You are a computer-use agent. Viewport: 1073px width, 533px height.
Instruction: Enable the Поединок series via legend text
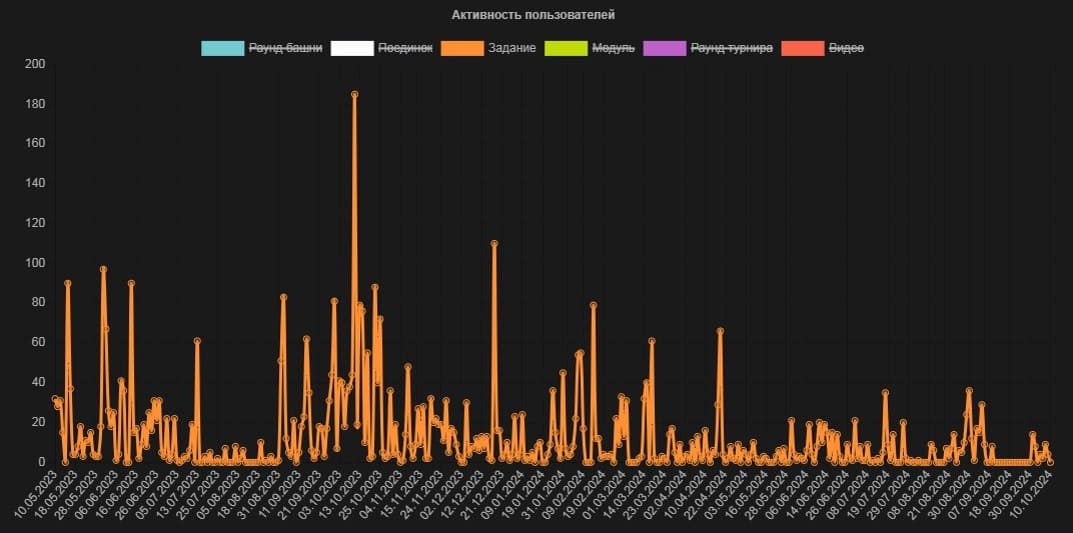(405, 48)
